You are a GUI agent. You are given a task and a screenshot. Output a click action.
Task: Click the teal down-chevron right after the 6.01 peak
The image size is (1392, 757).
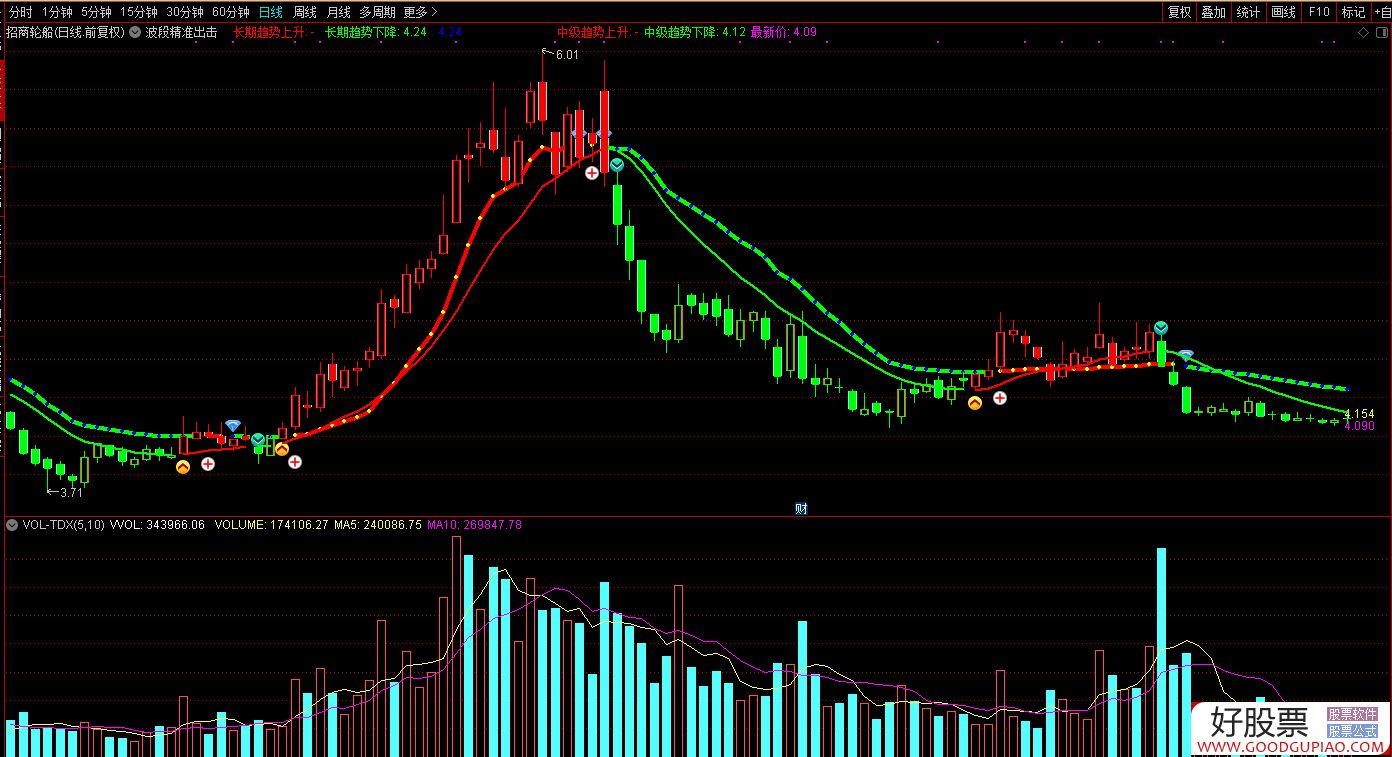pos(617,164)
